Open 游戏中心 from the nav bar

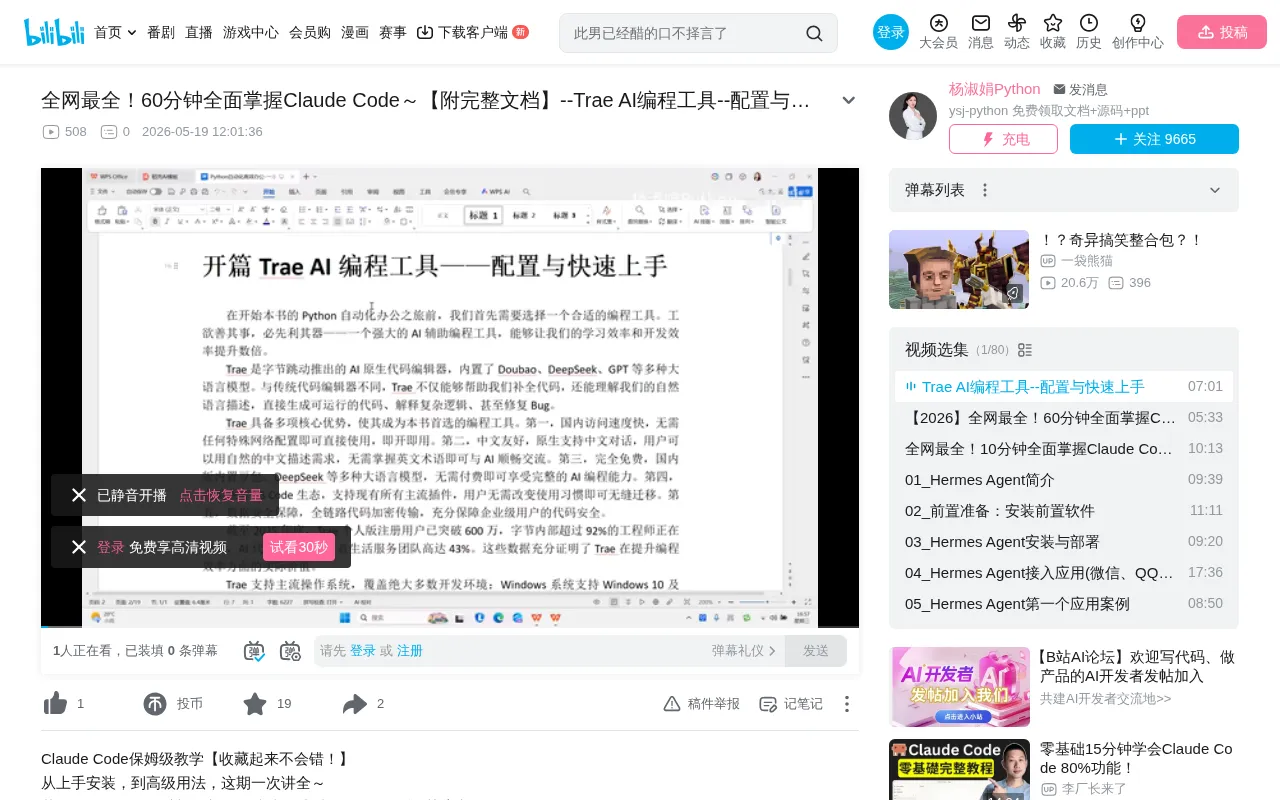pyautogui.click(x=251, y=32)
